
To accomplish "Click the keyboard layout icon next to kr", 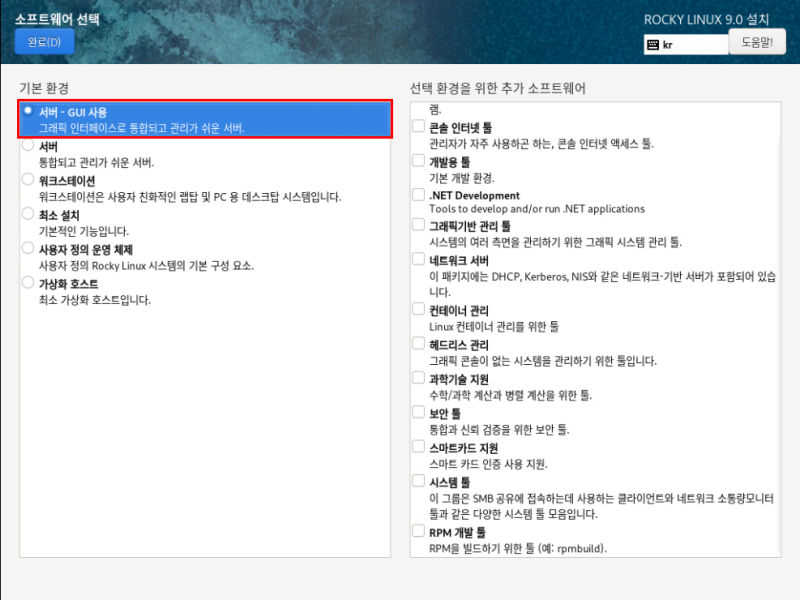I will pyautogui.click(x=653, y=45).
